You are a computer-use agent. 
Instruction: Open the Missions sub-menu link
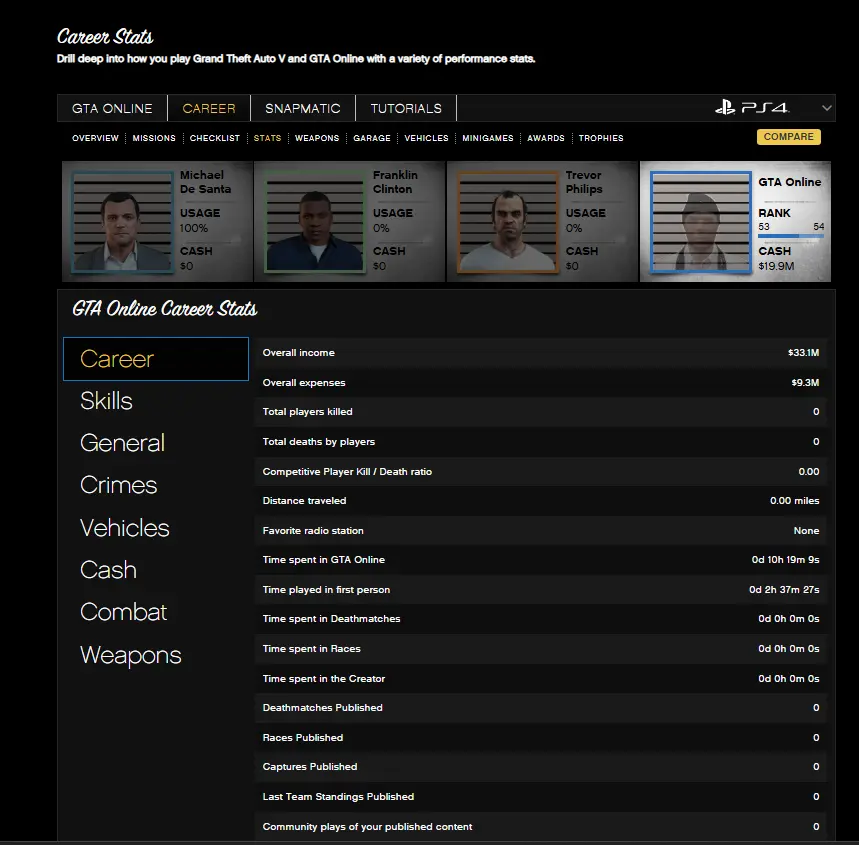coord(154,138)
